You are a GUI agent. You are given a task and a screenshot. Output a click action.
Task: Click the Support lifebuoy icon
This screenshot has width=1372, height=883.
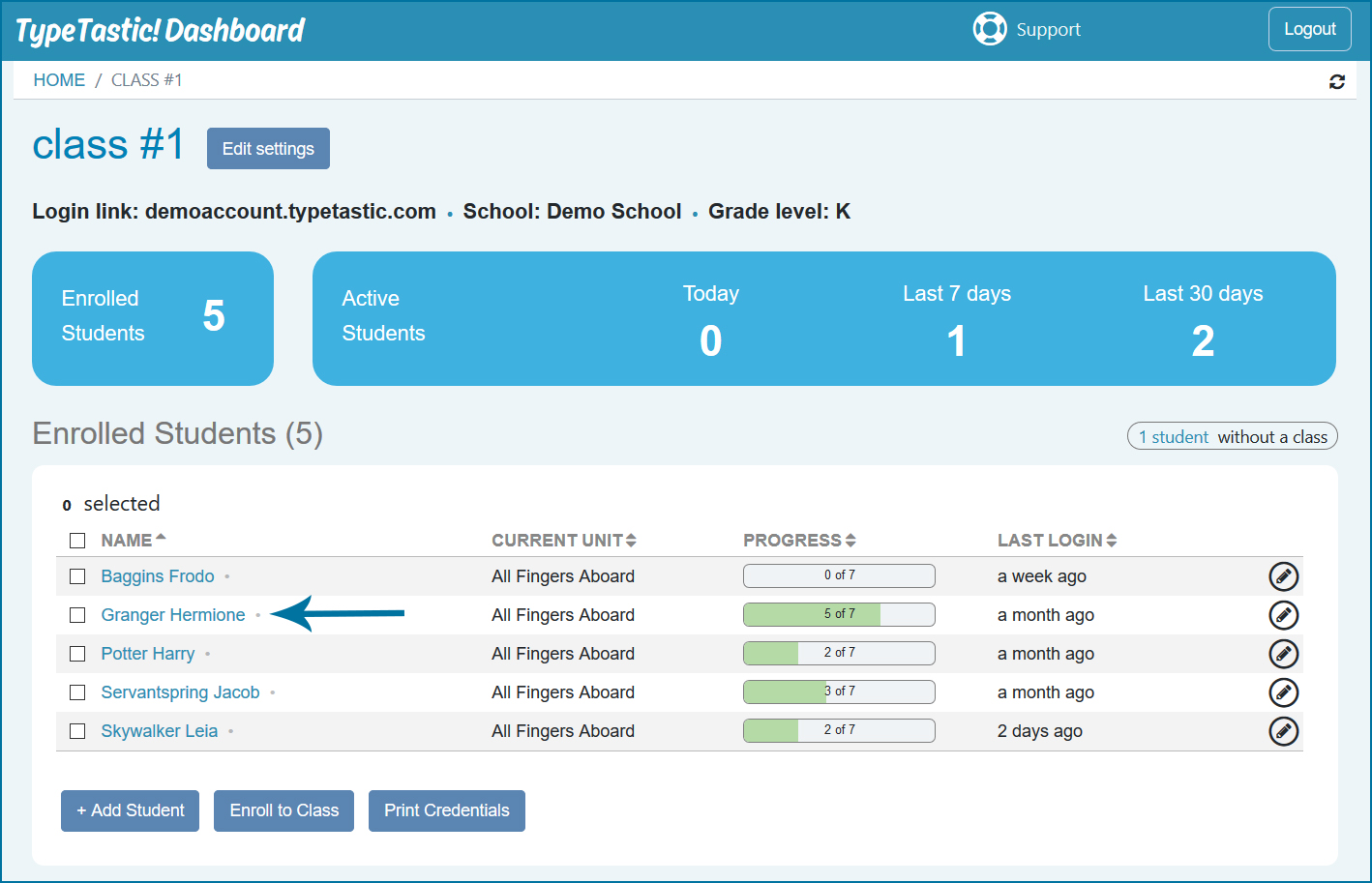click(989, 29)
